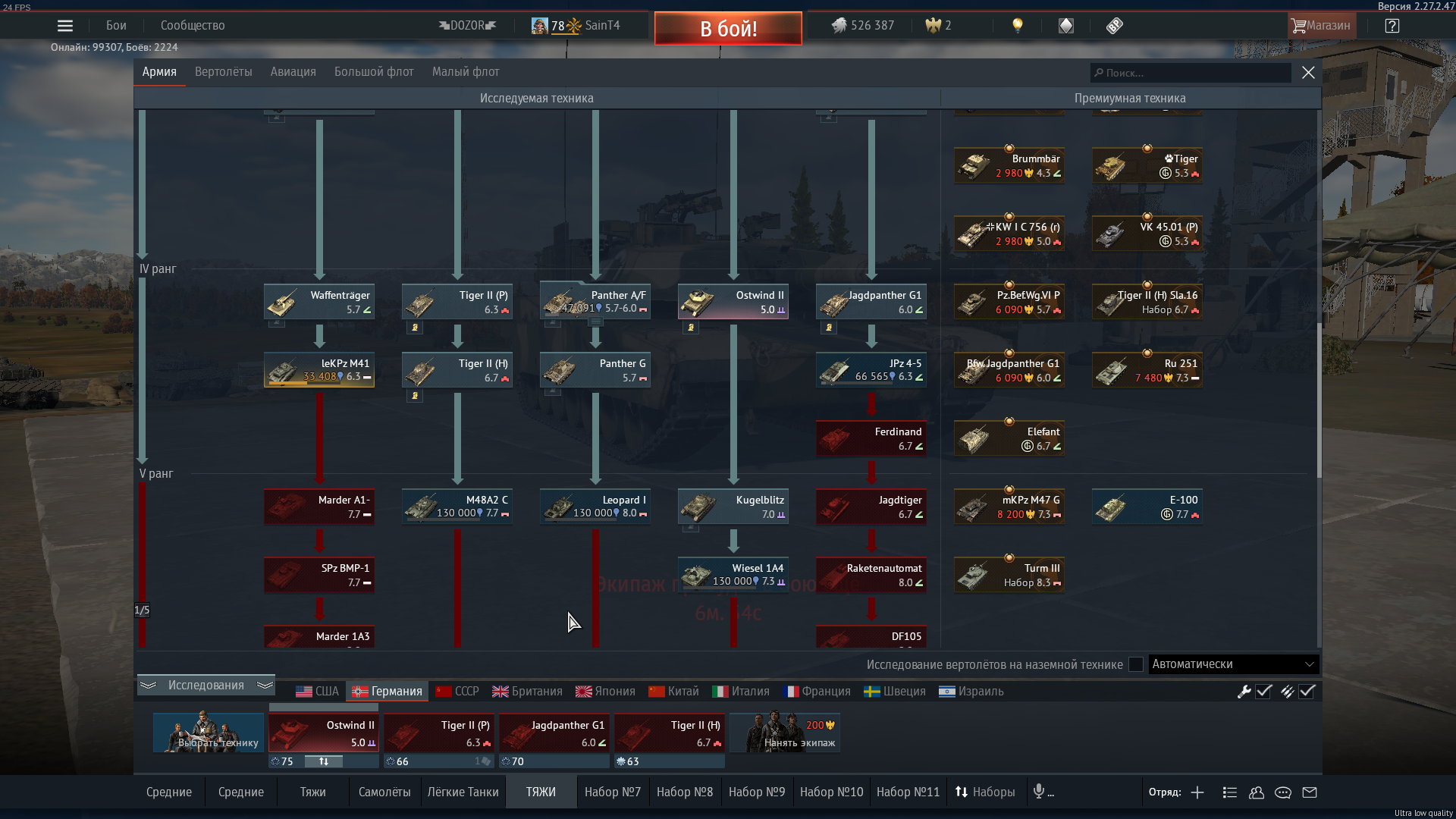Open the SainT4 player avatar
The width and height of the screenshot is (1456, 819).
coord(539,26)
